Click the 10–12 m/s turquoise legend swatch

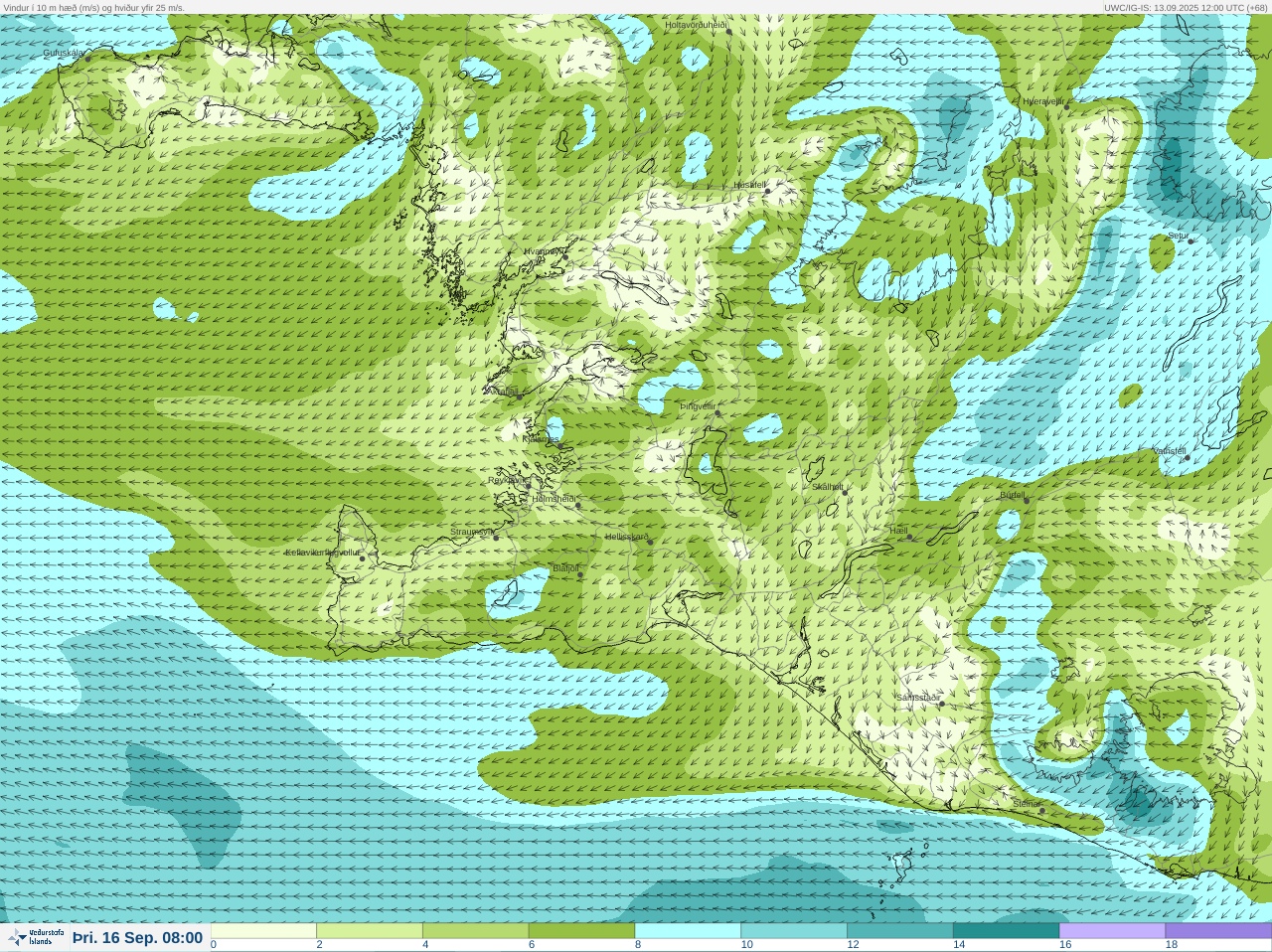pyautogui.click(x=794, y=931)
